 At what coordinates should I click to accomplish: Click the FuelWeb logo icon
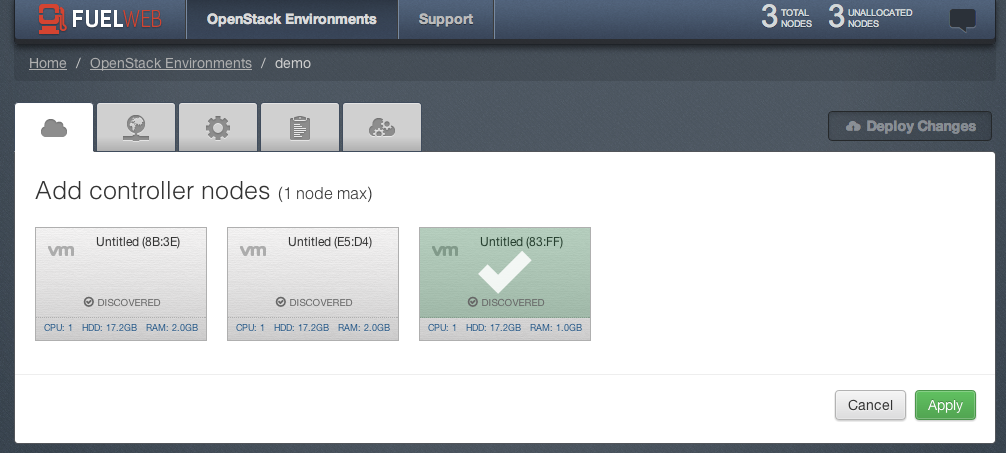52,19
